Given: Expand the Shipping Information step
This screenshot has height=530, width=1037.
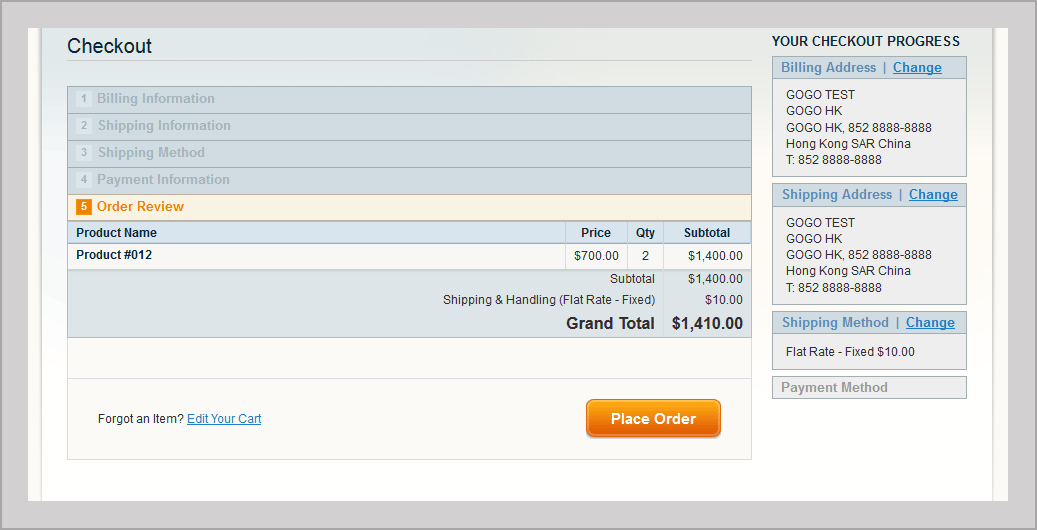Looking at the screenshot, I should (x=164, y=126).
